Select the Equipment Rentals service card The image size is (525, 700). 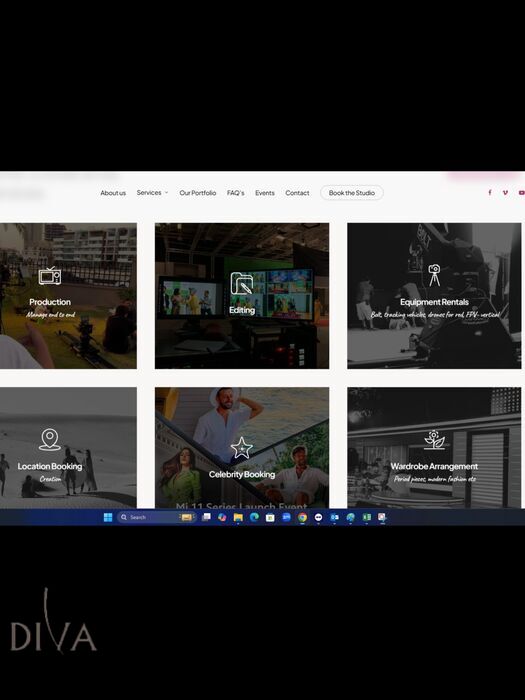pos(434,296)
